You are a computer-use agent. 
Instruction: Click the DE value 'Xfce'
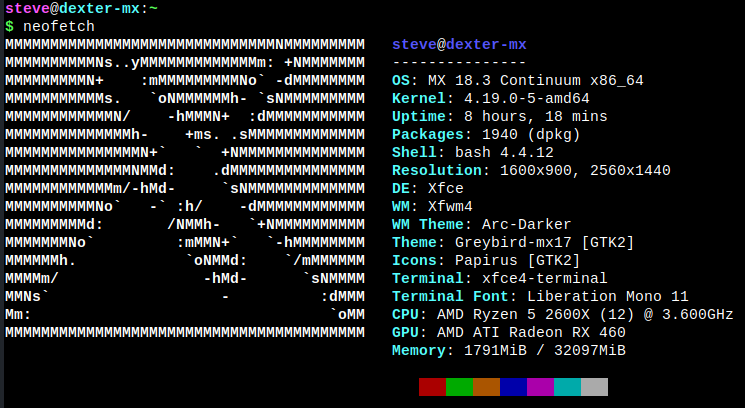click(x=446, y=189)
